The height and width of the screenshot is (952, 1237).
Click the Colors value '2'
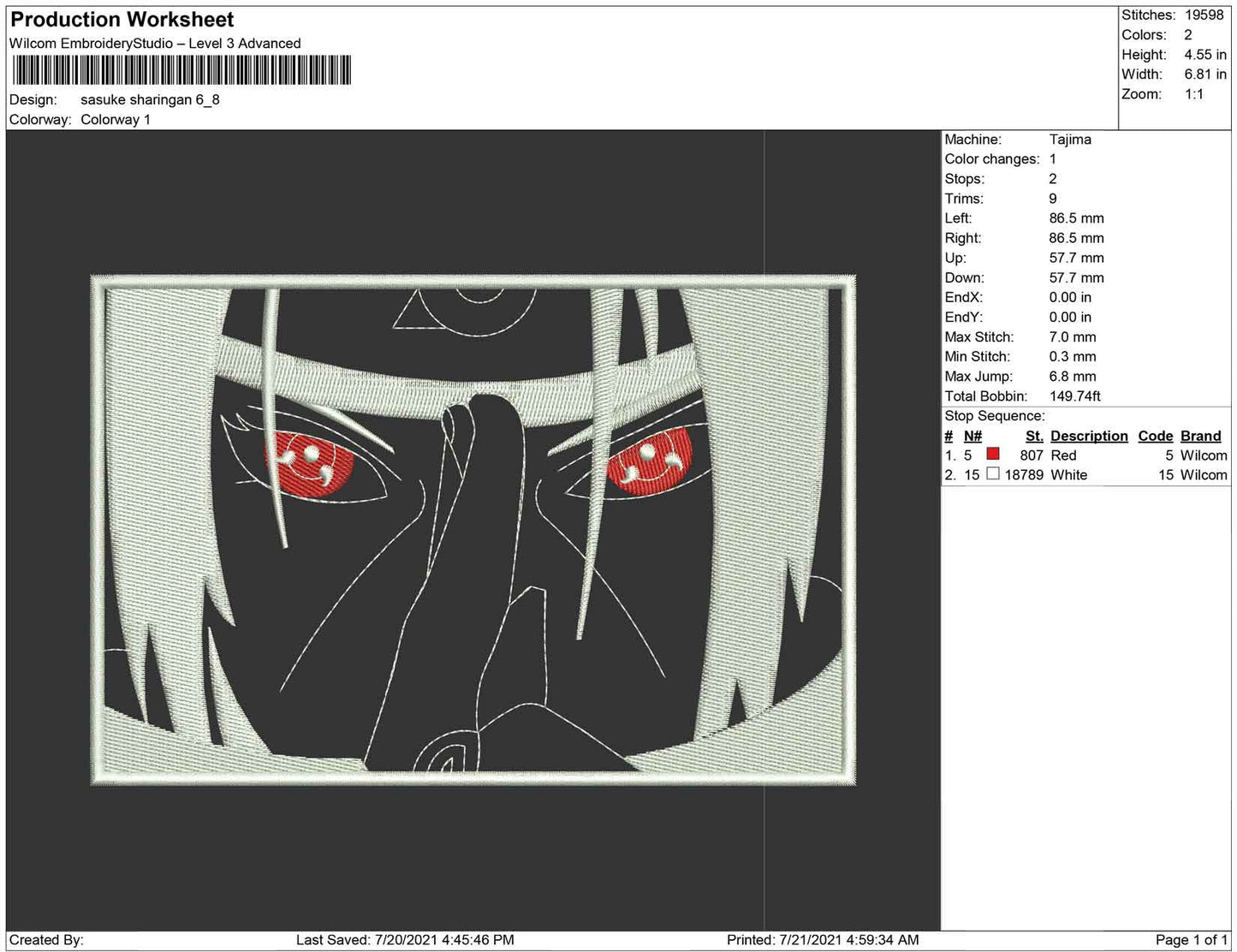(1188, 35)
